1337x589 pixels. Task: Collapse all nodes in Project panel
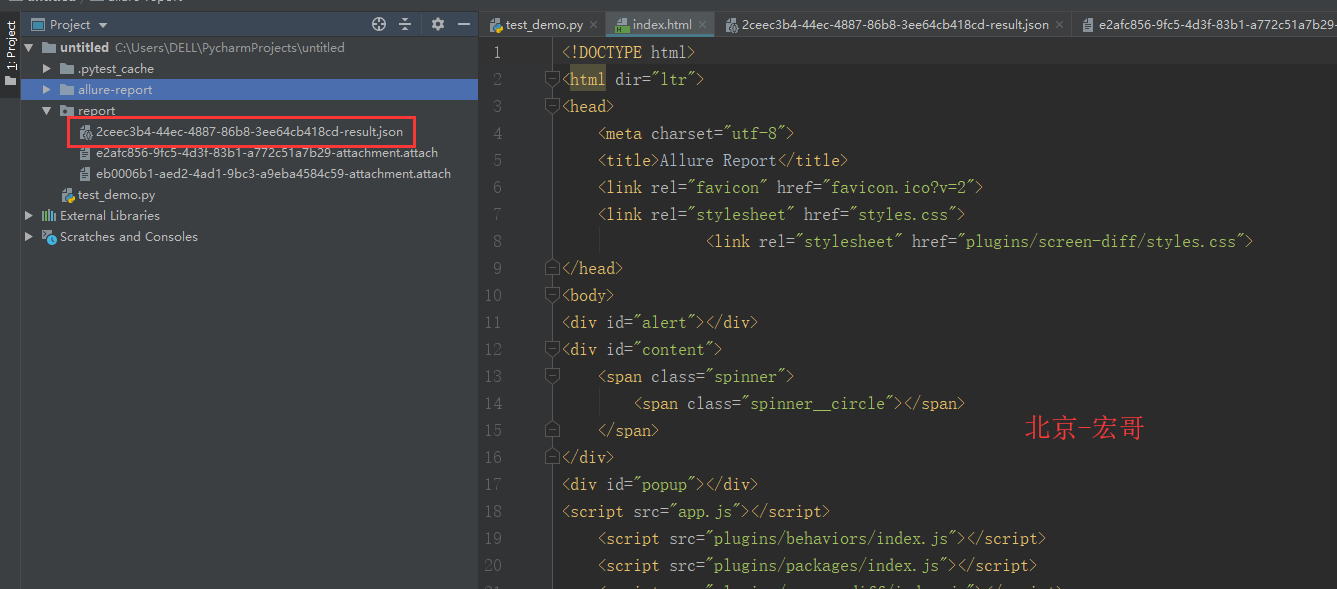click(405, 24)
